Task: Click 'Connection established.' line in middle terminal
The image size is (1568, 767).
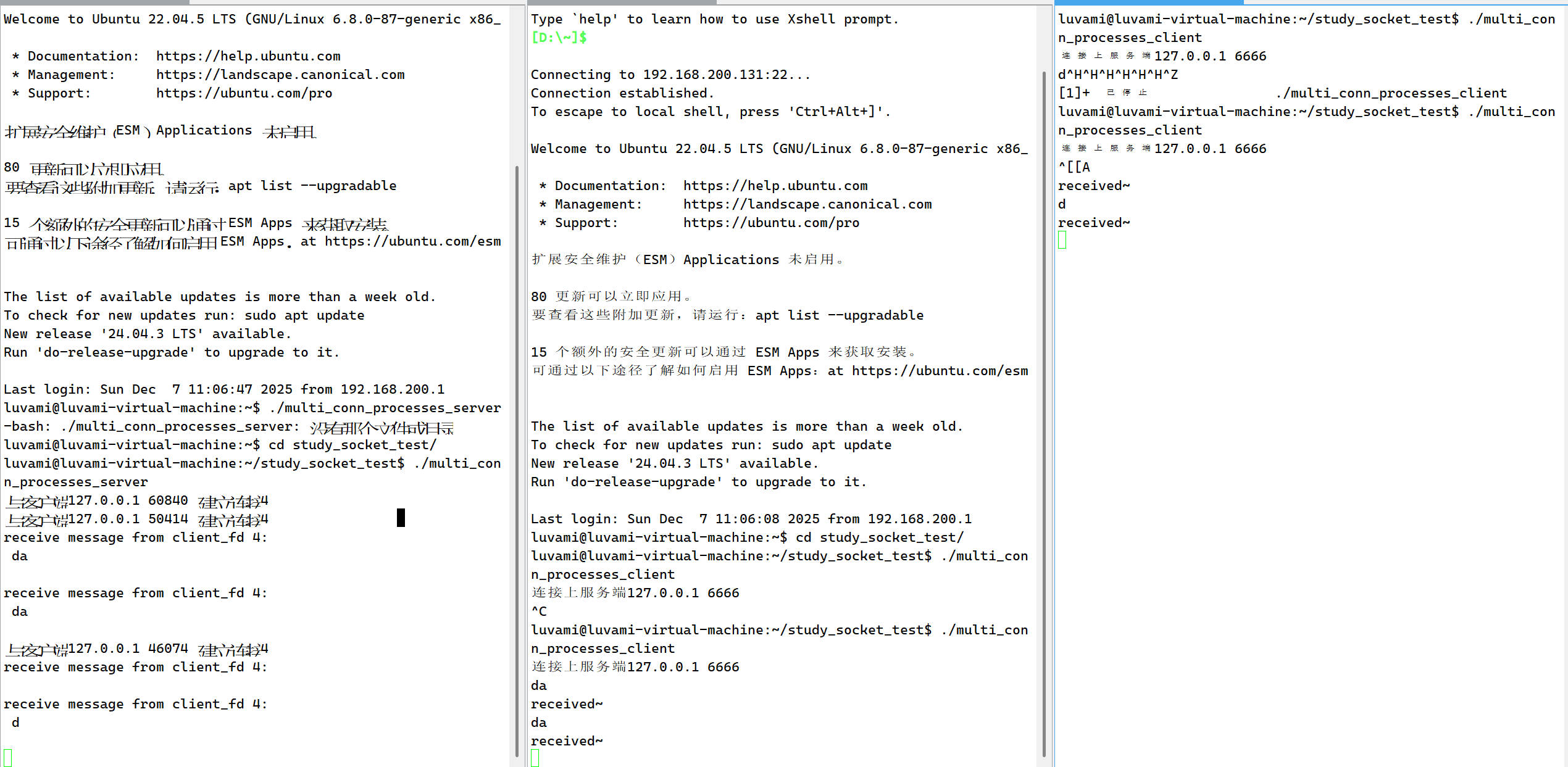Action: coord(622,93)
